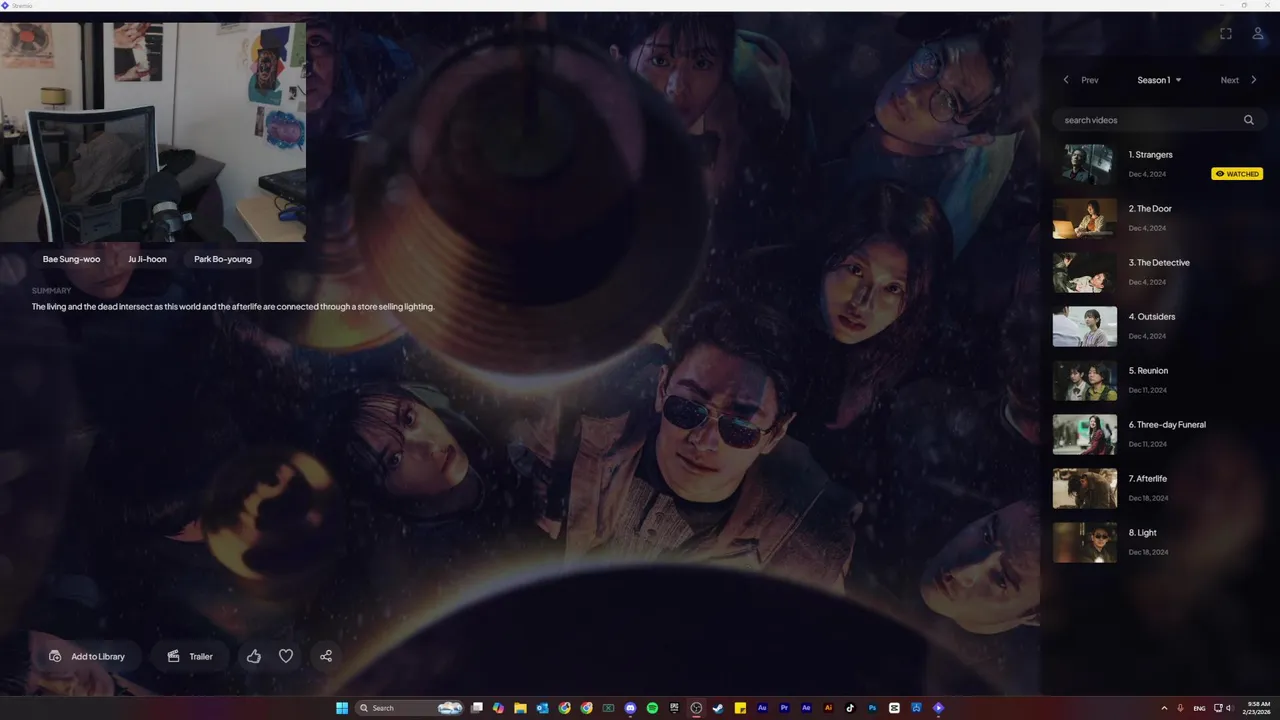Click the microphone tray icon
1280x720 pixels.
pyautogui.click(x=1181, y=708)
